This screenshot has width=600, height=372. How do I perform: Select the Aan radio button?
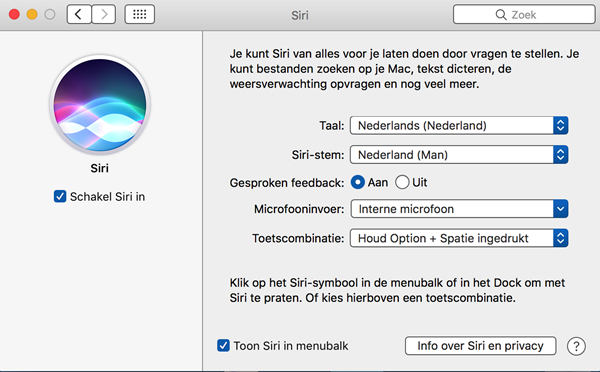click(358, 182)
